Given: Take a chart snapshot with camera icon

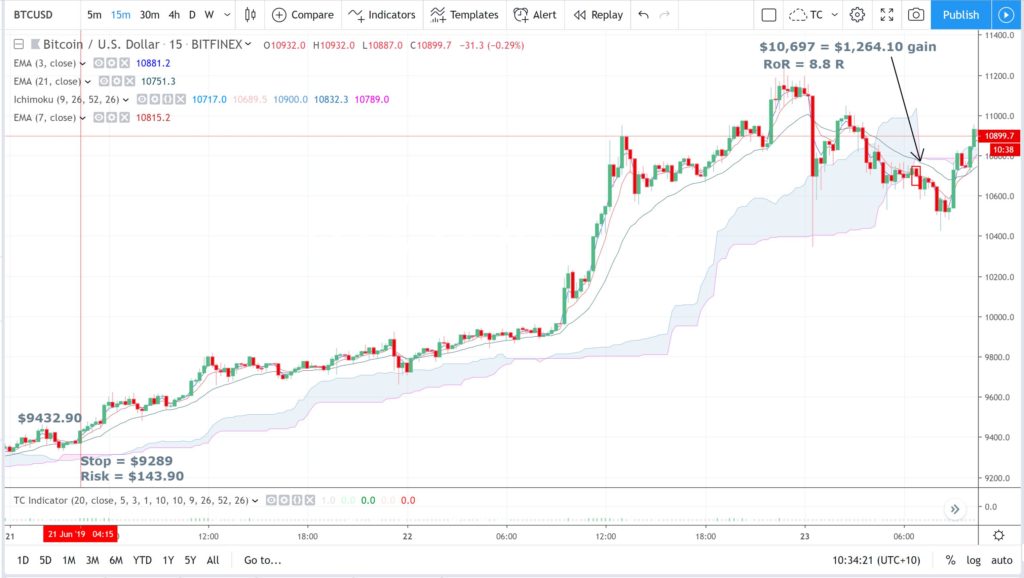Looking at the screenshot, I should click(x=916, y=14).
